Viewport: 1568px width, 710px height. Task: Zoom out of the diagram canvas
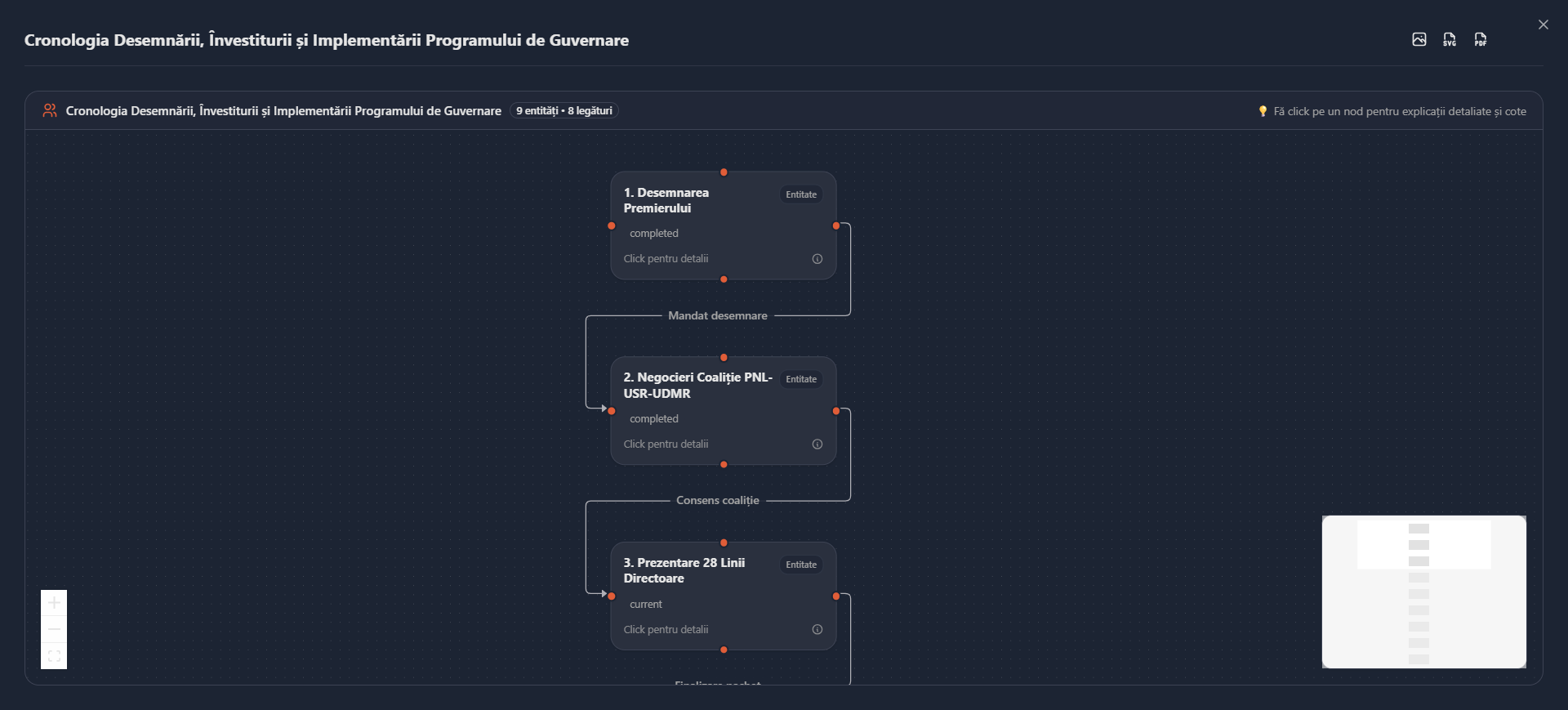54,629
